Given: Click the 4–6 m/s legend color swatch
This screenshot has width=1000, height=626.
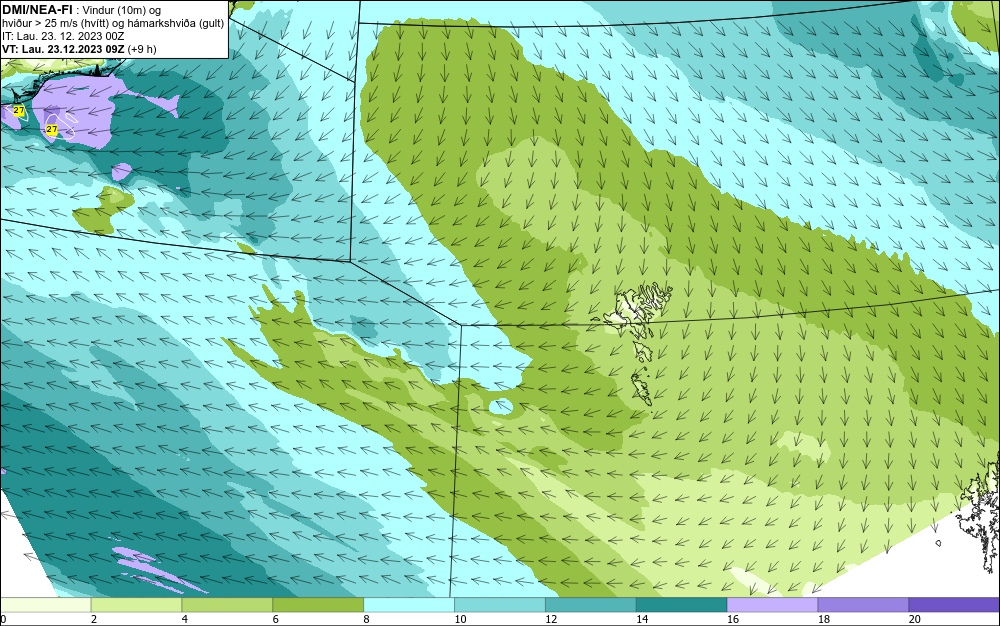Looking at the screenshot, I should (x=227, y=604).
